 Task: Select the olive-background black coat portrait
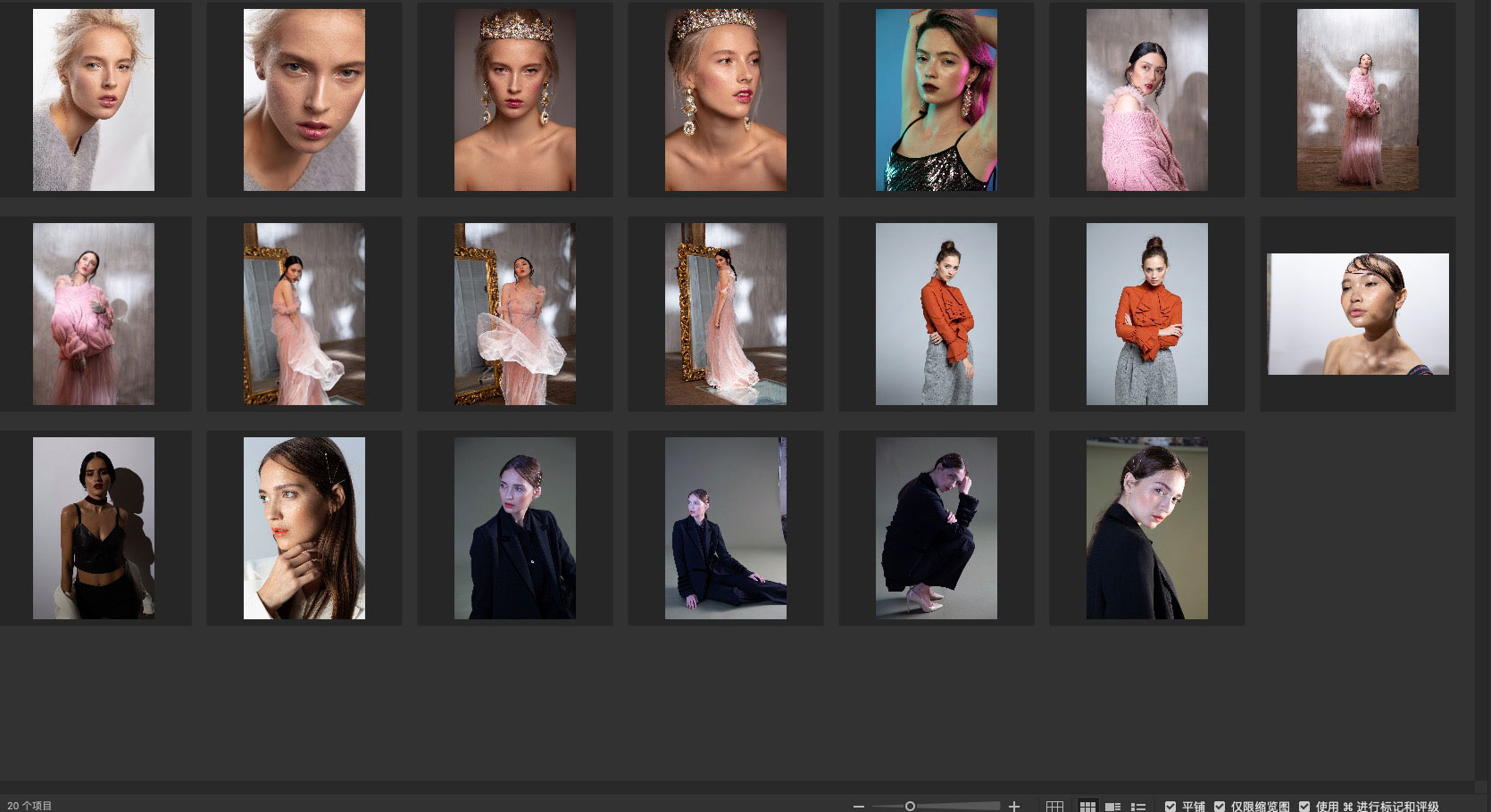coord(1146,528)
